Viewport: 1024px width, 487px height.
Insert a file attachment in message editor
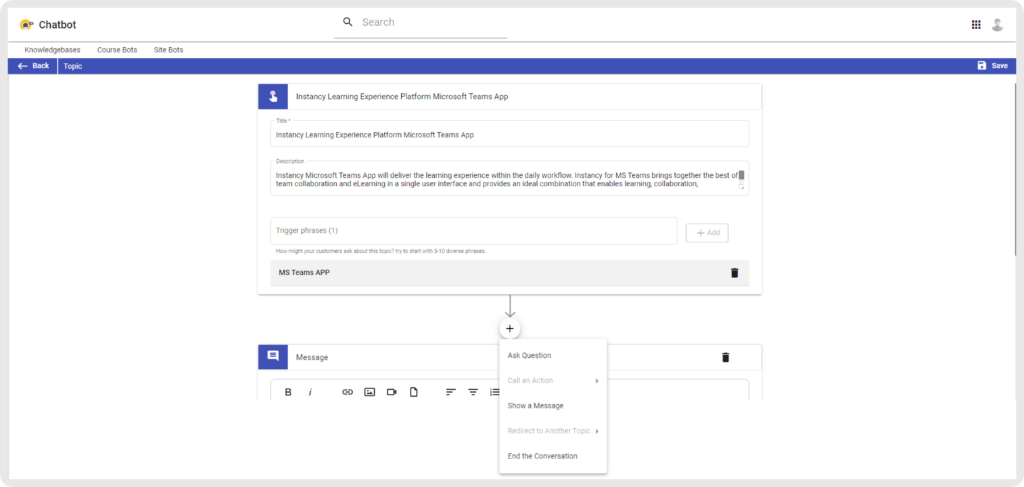413,392
